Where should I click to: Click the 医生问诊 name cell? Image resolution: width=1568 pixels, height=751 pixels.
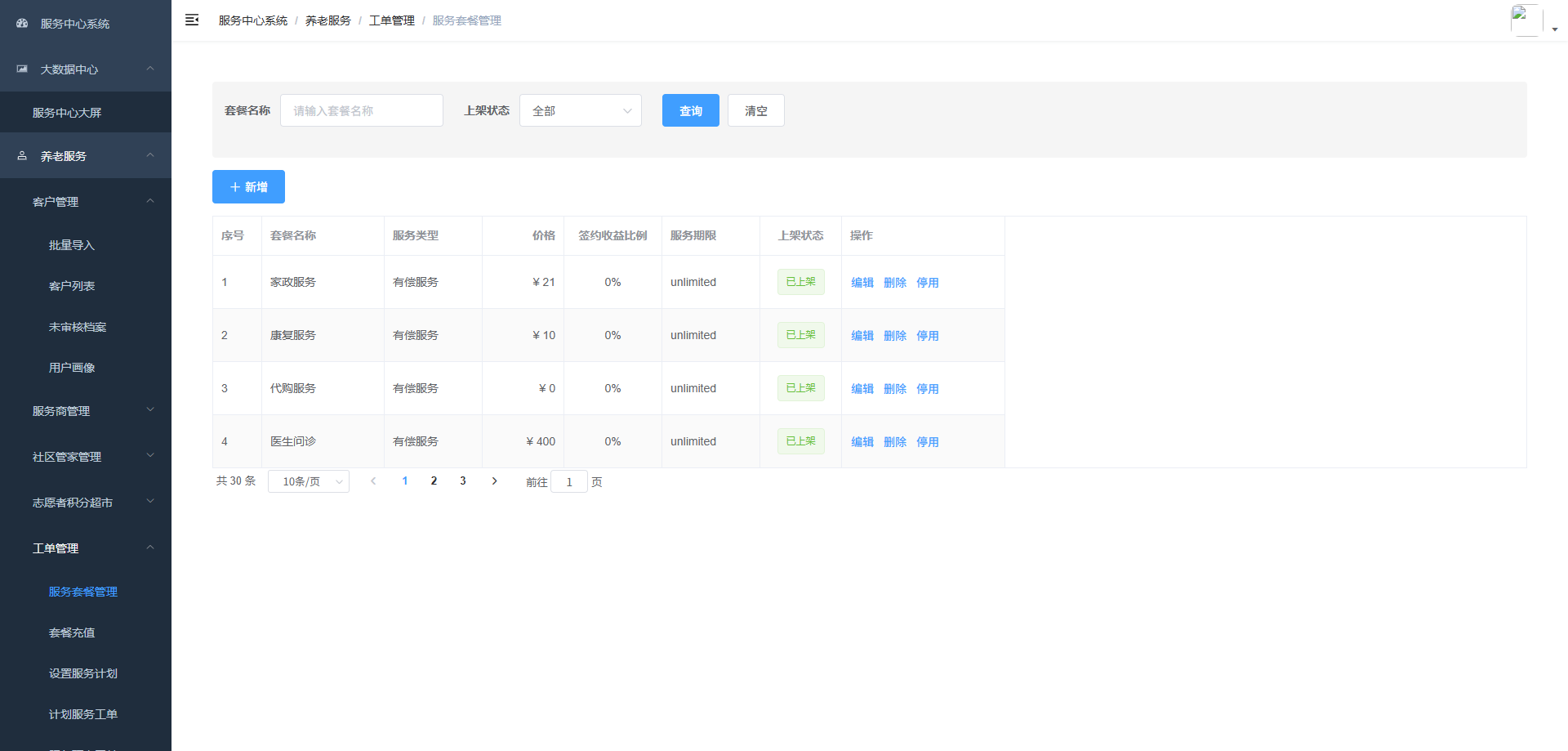[x=323, y=441]
